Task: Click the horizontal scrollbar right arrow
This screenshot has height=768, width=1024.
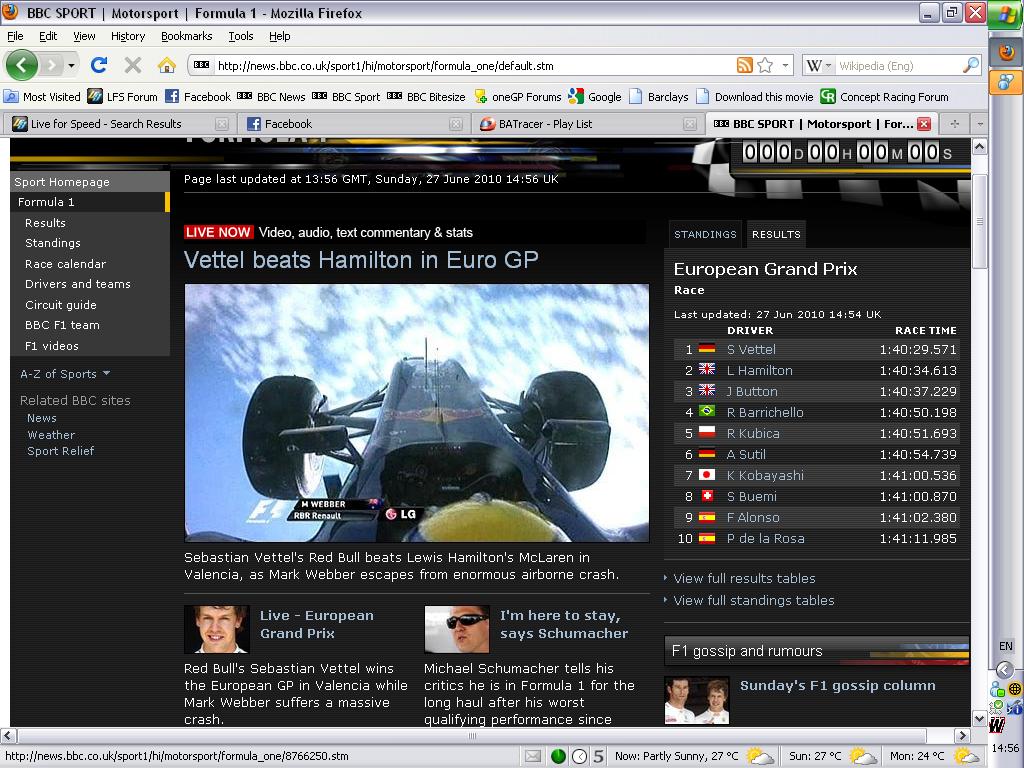Action: 962,735
